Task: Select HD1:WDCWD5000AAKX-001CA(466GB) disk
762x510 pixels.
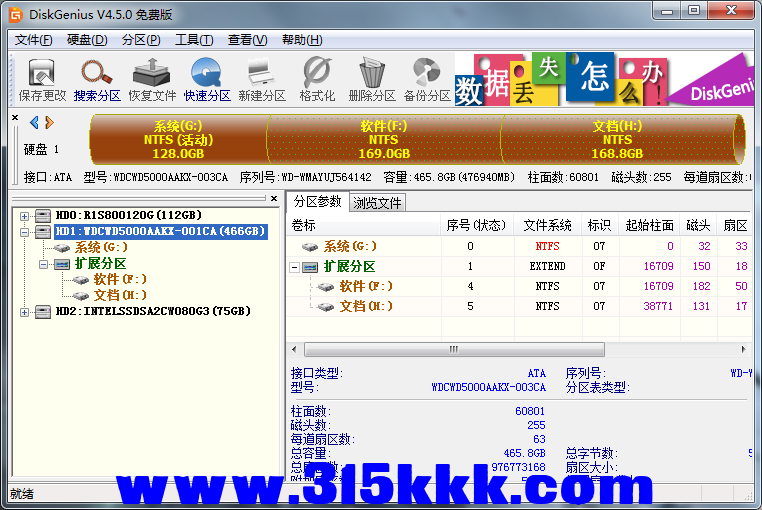Action: coord(160,231)
